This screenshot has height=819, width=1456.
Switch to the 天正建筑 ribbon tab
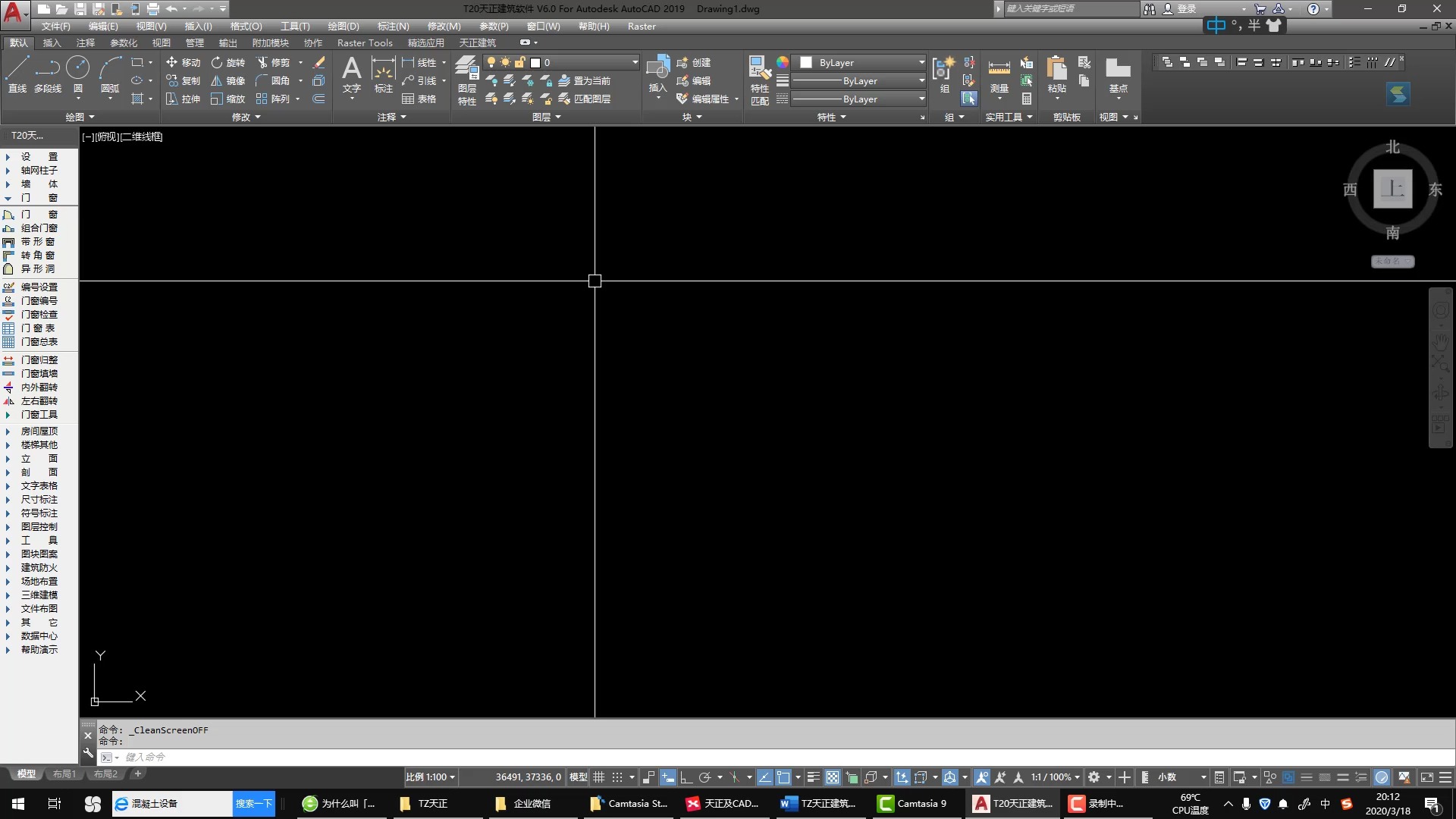click(x=477, y=43)
